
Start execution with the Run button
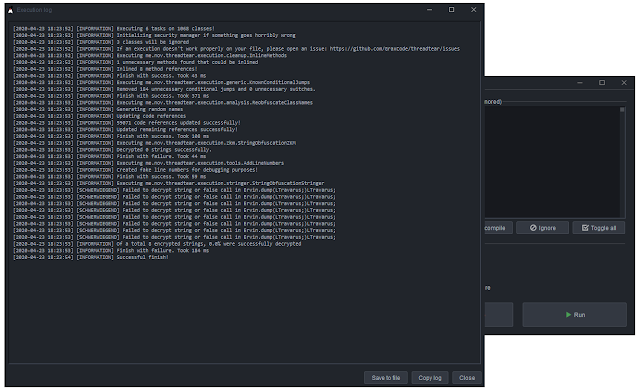point(575,314)
